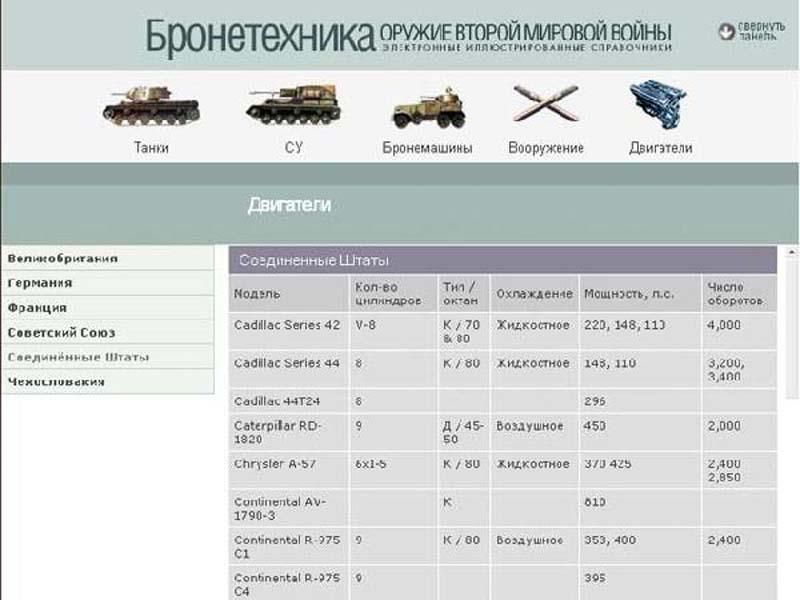Click the Мощность, л.с. column header

(x=631, y=294)
